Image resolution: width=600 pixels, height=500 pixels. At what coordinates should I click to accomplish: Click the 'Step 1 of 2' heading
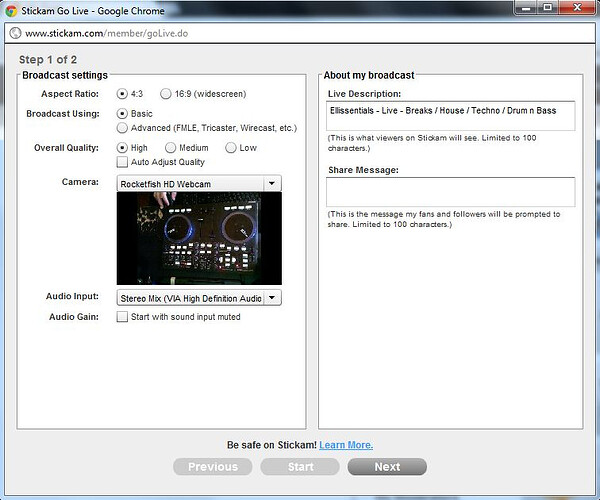pyautogui.click(x=48, y=60)
